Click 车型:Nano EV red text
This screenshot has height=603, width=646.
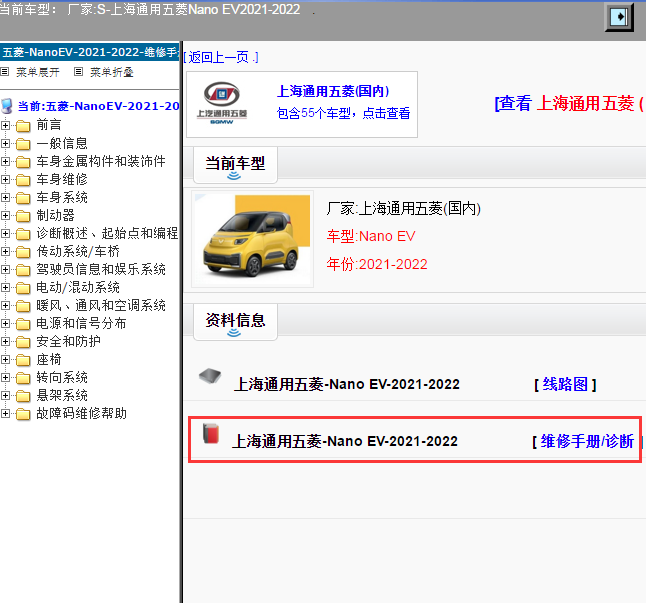371,236
